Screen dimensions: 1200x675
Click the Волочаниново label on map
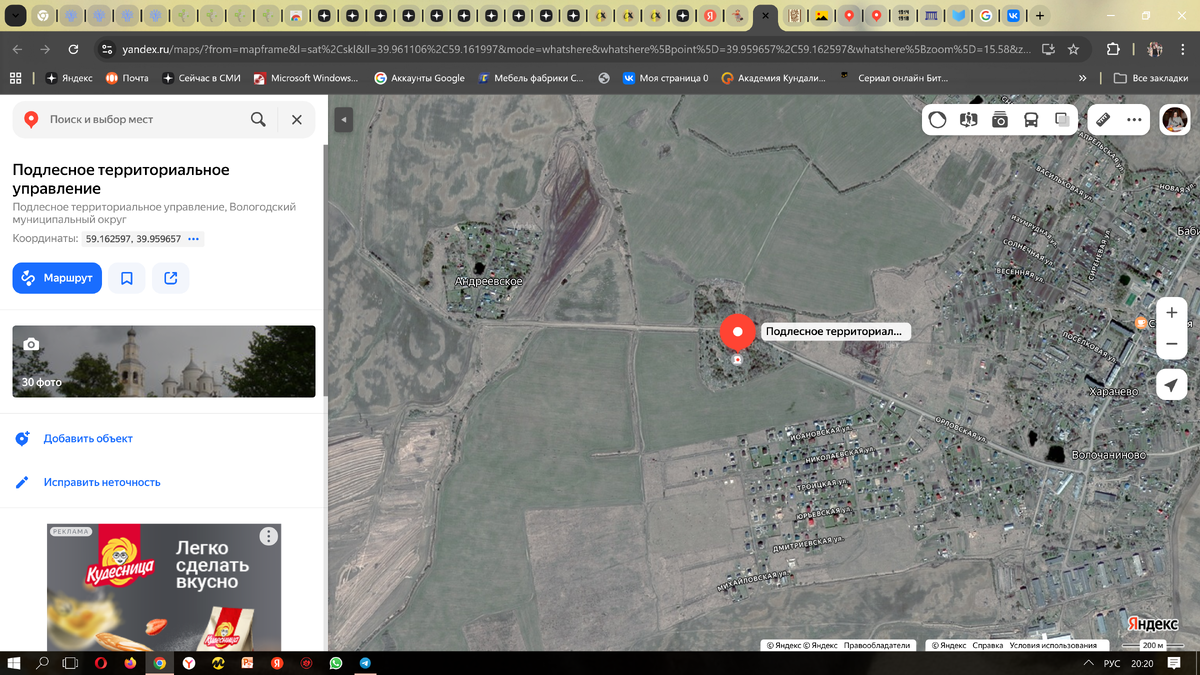[x=1108, y=455]
